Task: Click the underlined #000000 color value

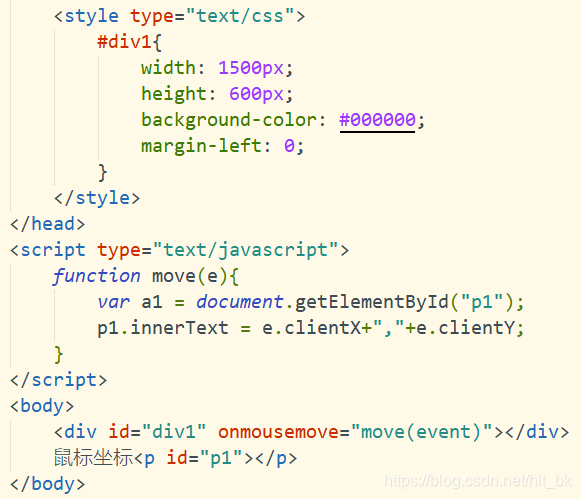Action: (x=377, y=120)
